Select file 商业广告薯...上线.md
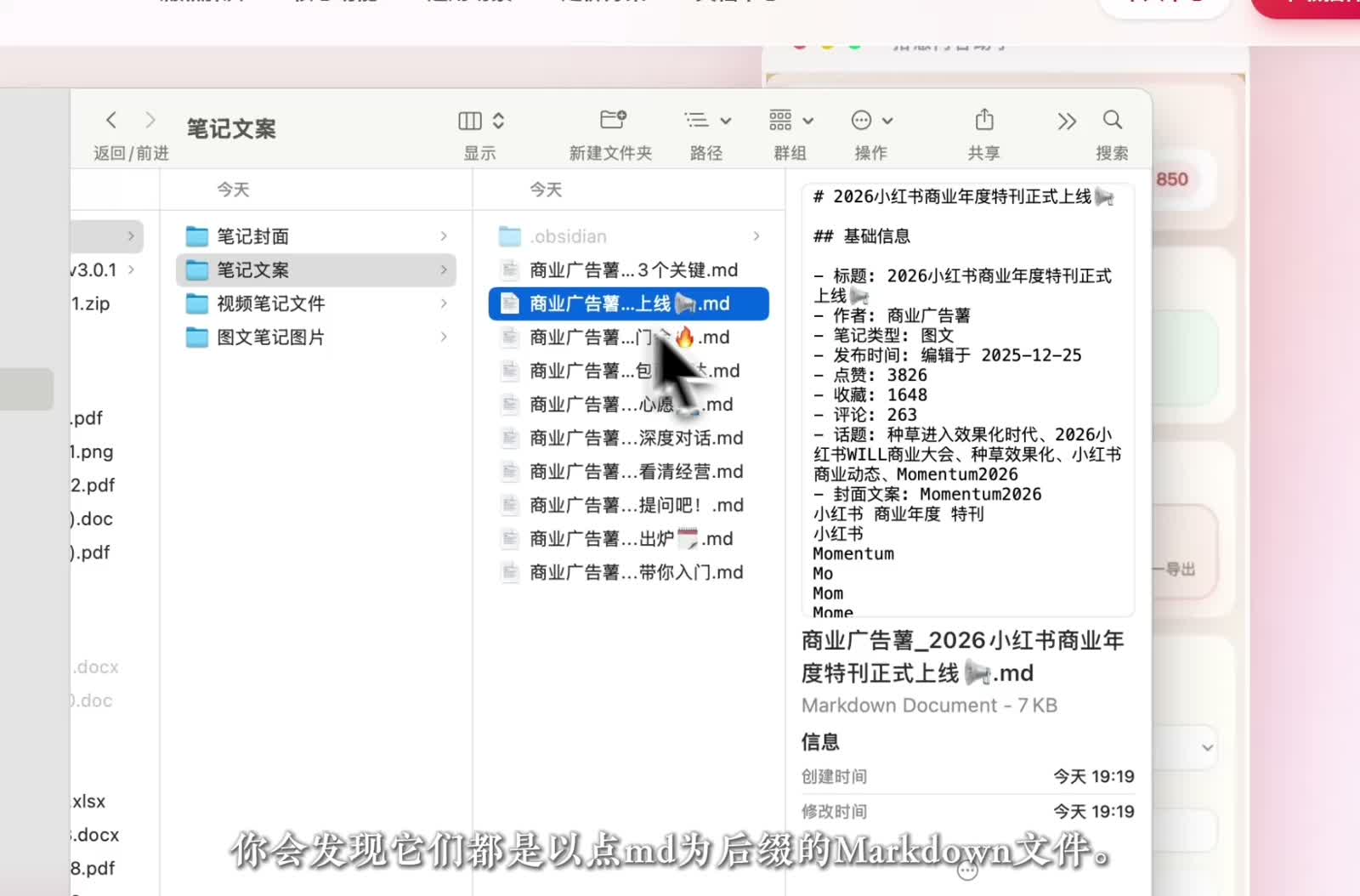Viewport: 1360px width, 896px height. [x=629, y=303]
